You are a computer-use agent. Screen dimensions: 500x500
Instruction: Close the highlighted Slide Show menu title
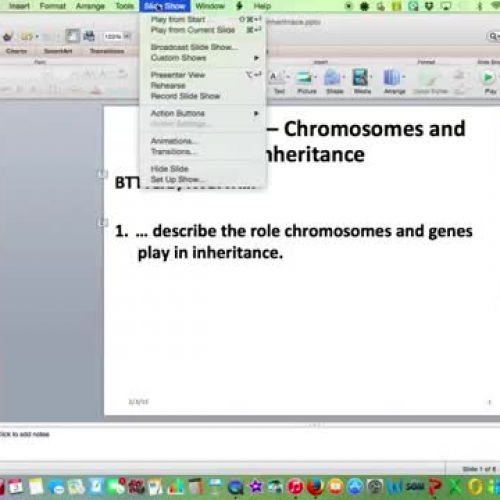tap(165, 6)
